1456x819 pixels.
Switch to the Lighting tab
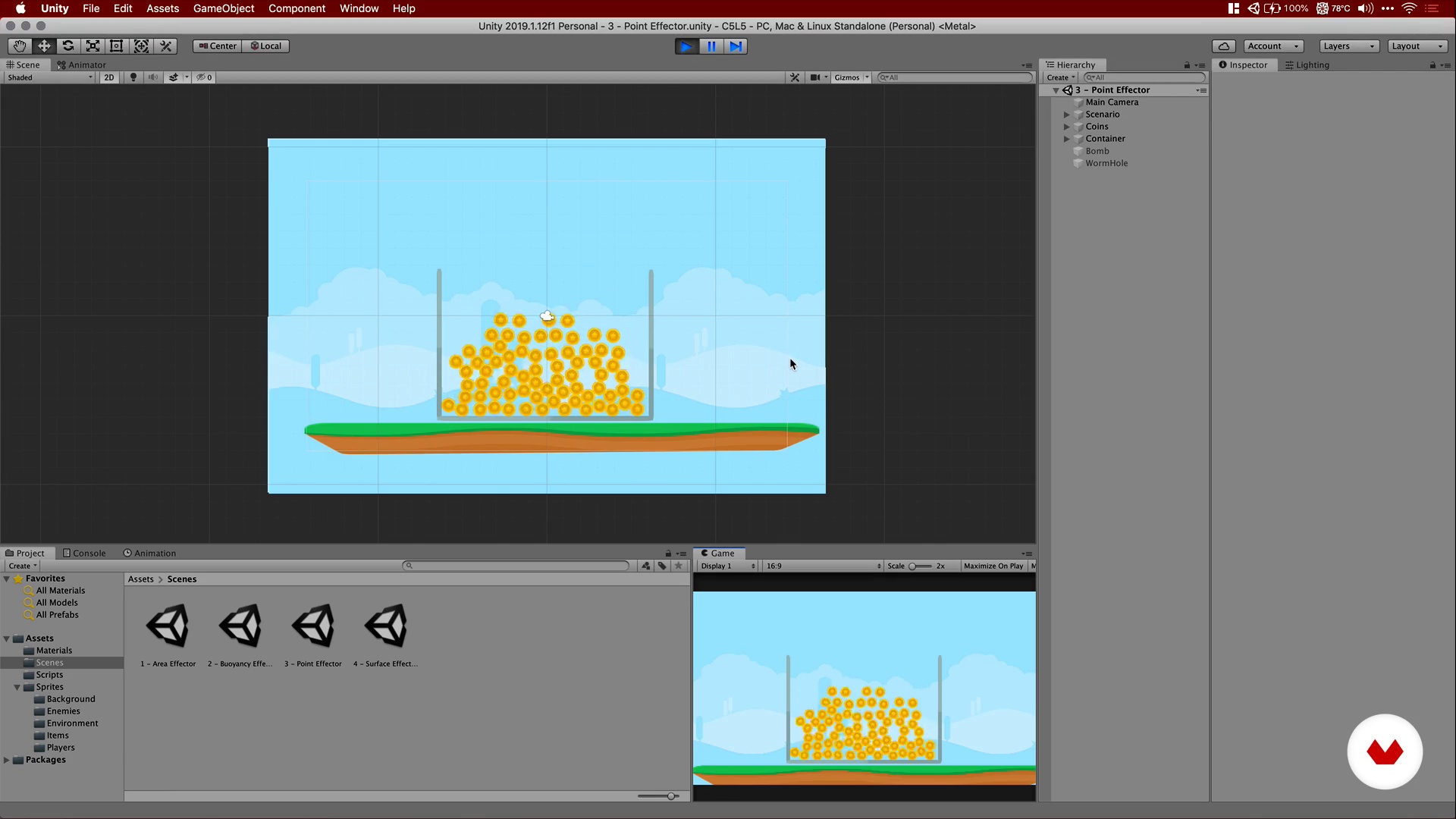pyautogui.click(x=1307, y=65)
